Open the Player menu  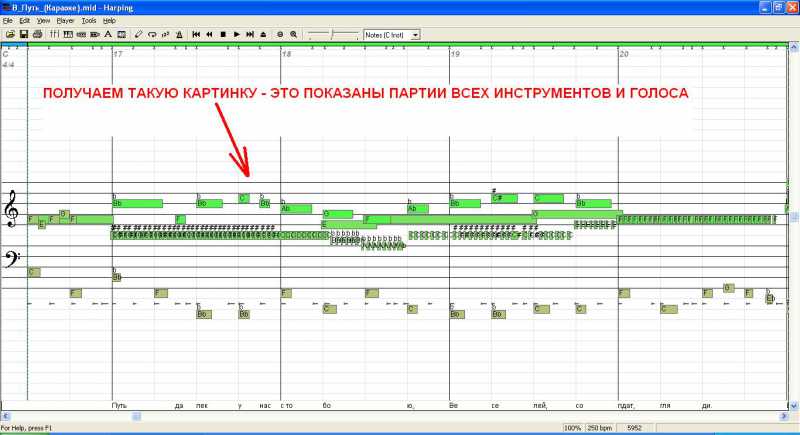[65, 21]
